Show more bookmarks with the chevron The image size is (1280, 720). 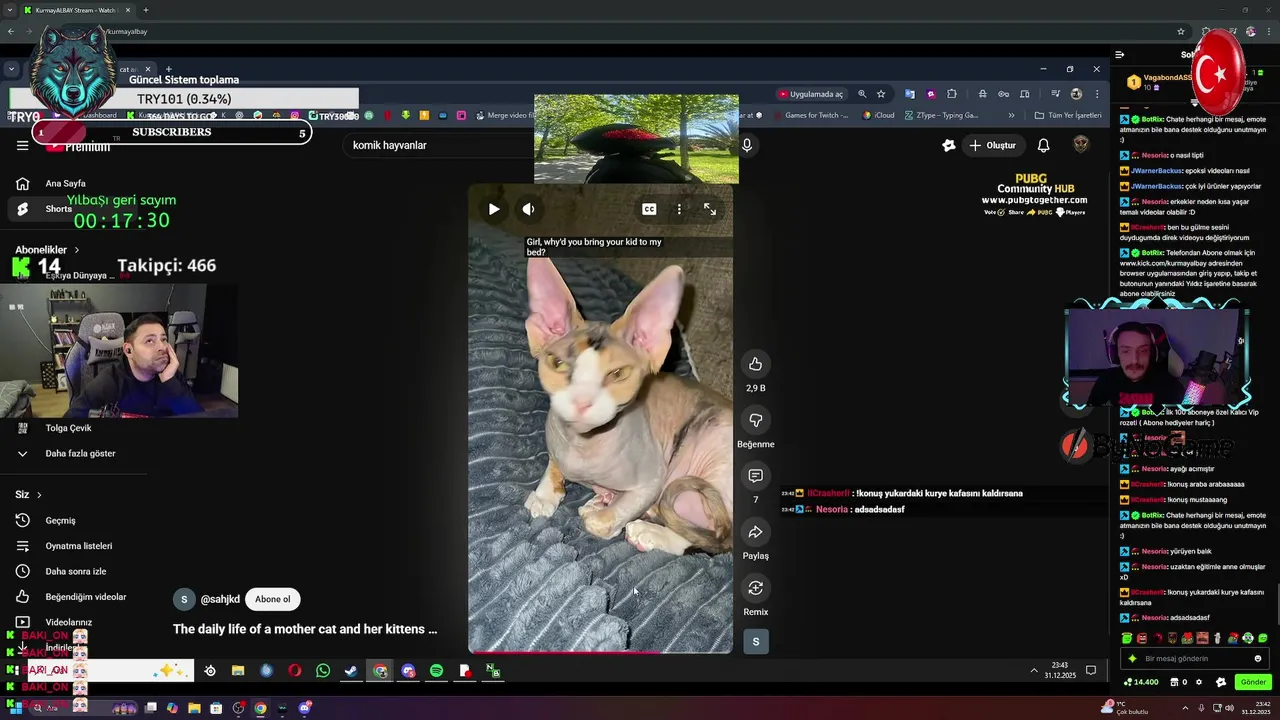[x=1011, y=115]
